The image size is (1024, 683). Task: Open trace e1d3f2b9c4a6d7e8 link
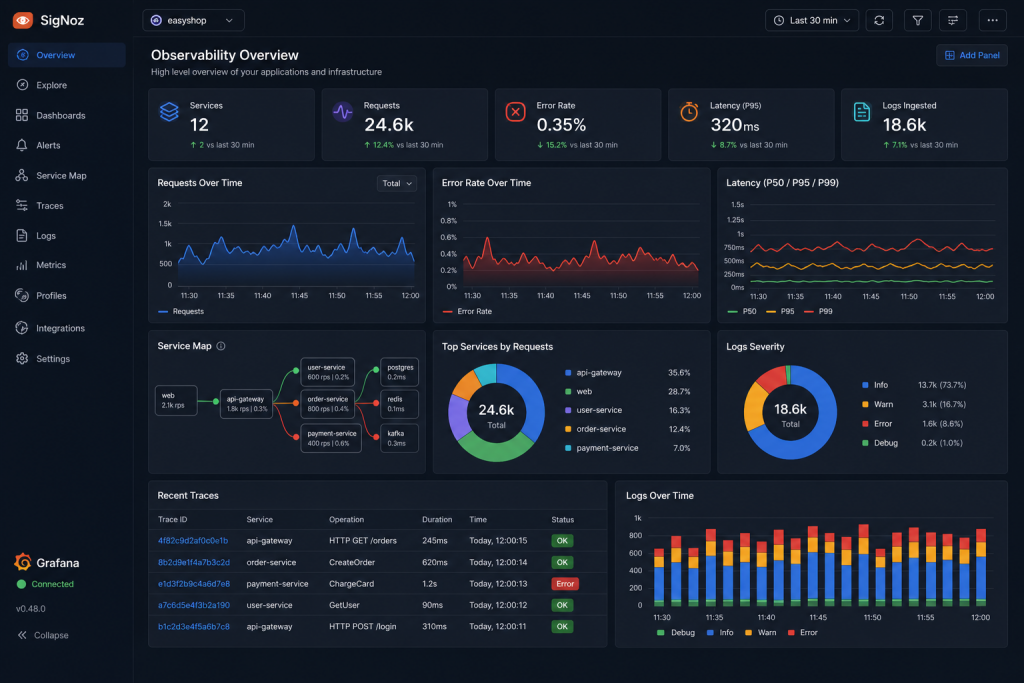point(193,584)
